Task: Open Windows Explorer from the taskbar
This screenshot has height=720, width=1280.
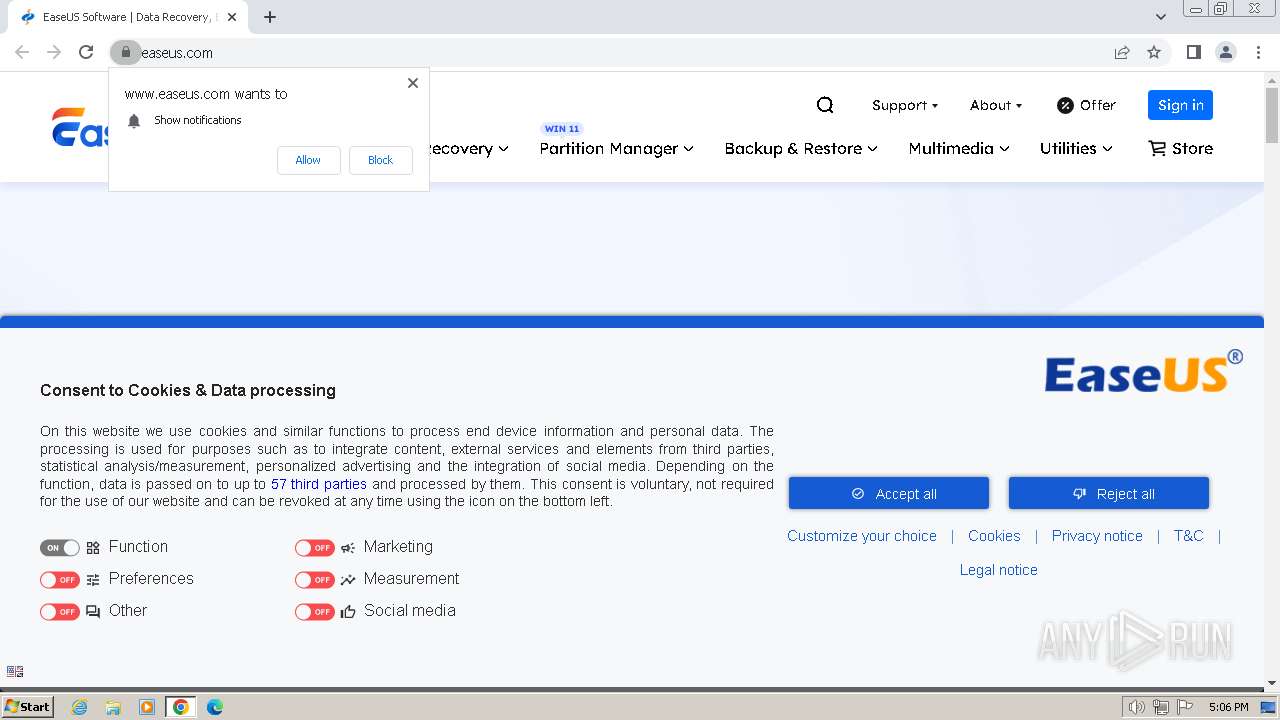Action: (x=113, y=707)
